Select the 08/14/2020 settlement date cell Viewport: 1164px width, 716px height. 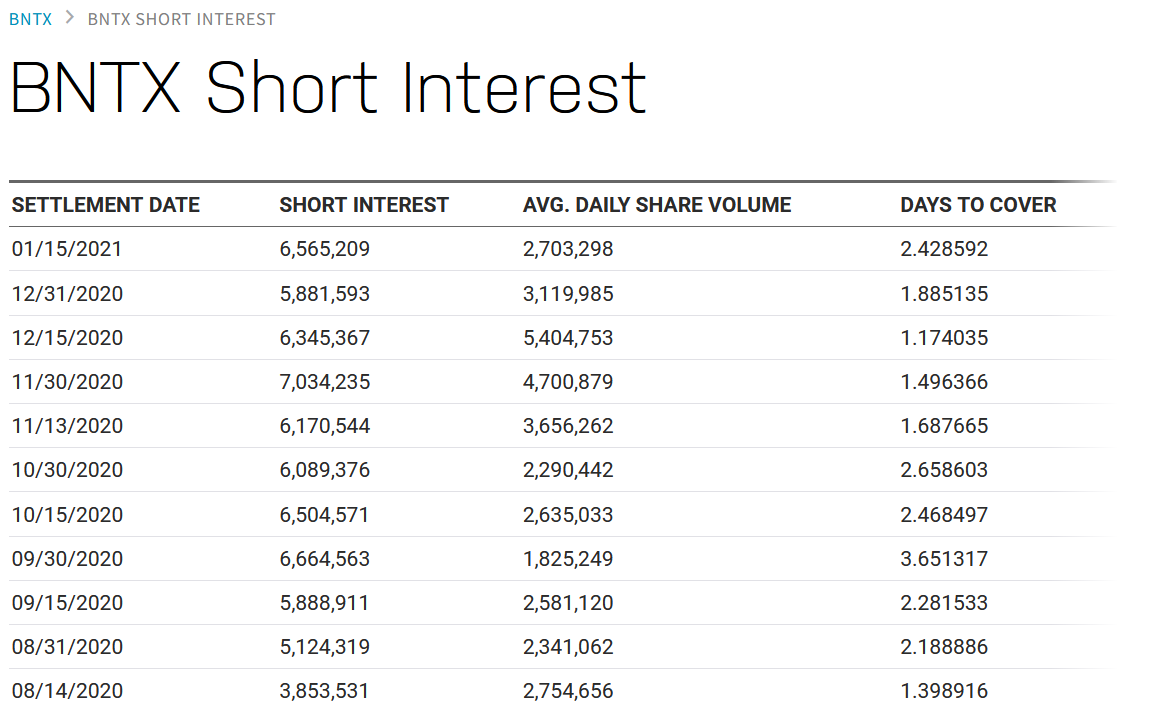point(67,691)
